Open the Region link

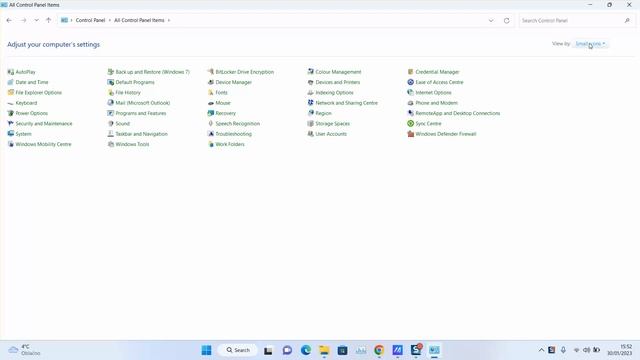[x=323, y=113]
